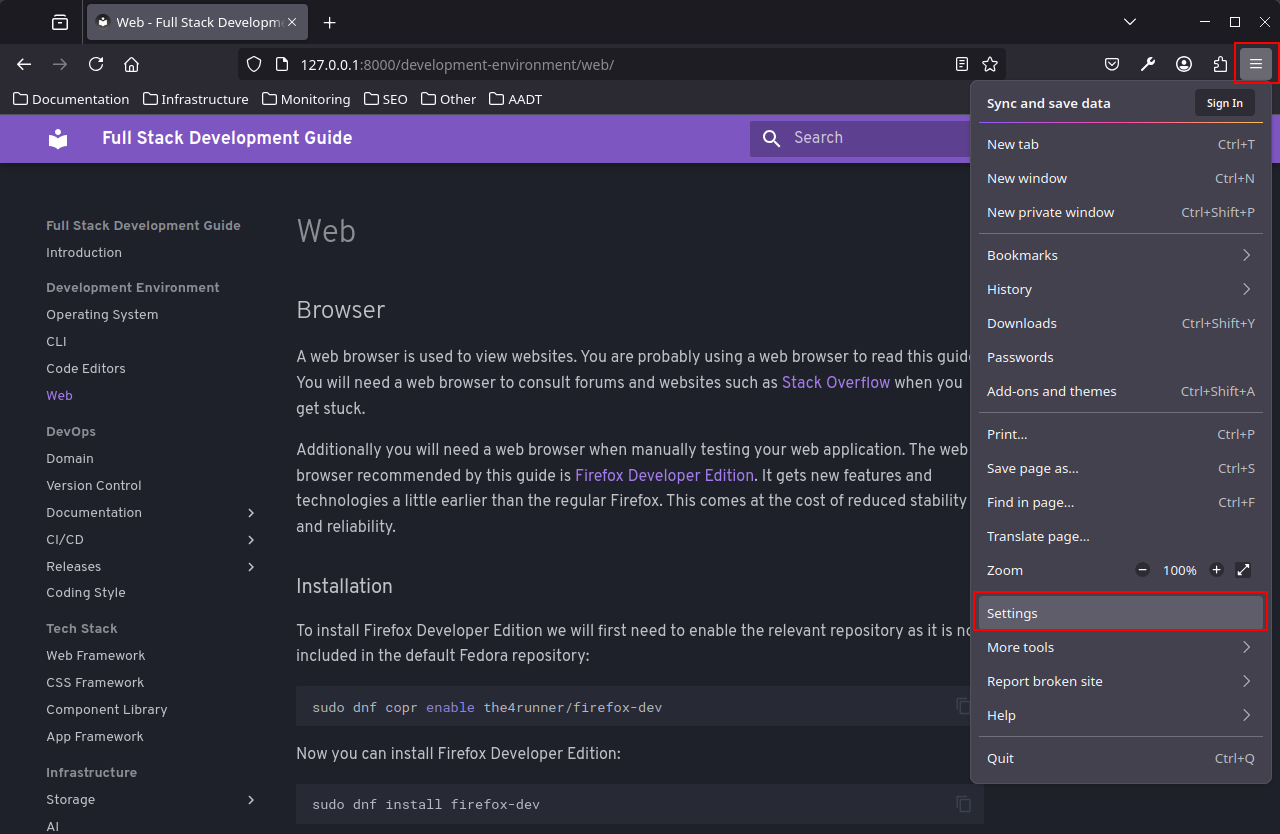Go forward arrow in navigation bar
Screen dimensions: 1280x834
point(60,64)
